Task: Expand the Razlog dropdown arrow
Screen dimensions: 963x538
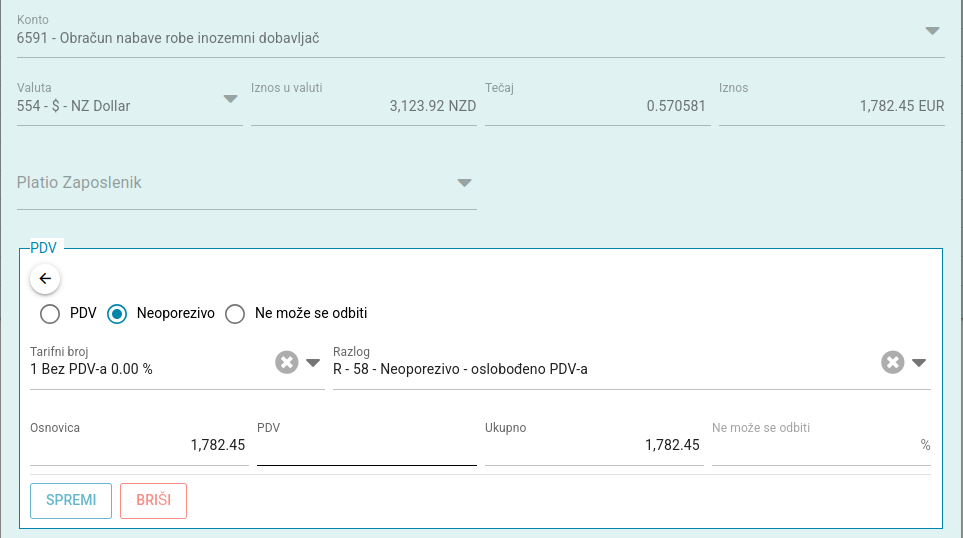Action: (x=919, y=362)
